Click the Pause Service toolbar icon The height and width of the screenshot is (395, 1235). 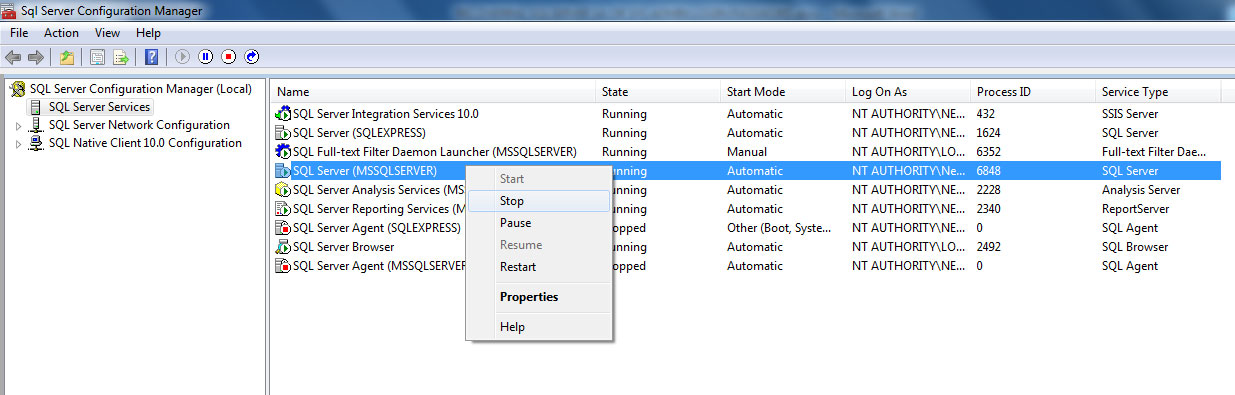tap(206, 57)
